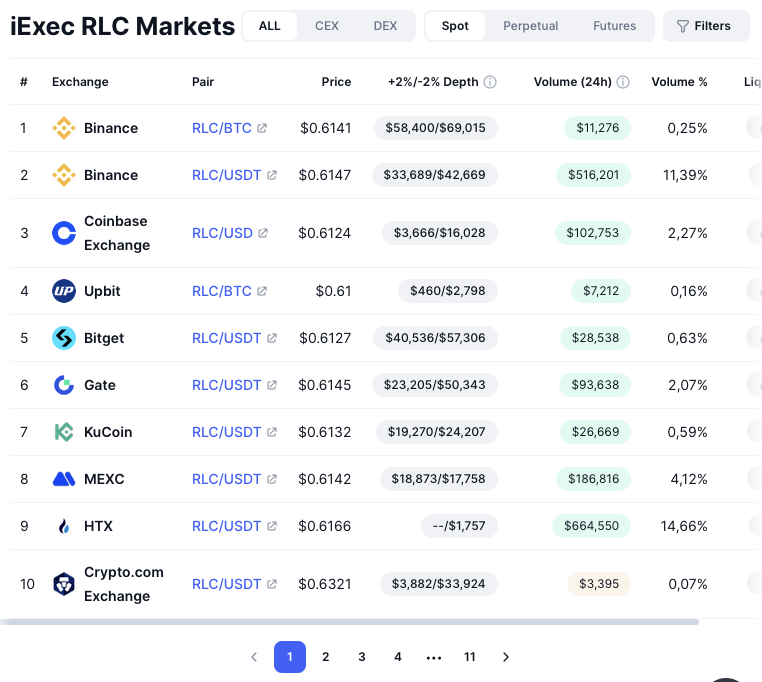Click the Bitget logo icon
The height and width of the screenshot is (682, 762).
[64, 338]
